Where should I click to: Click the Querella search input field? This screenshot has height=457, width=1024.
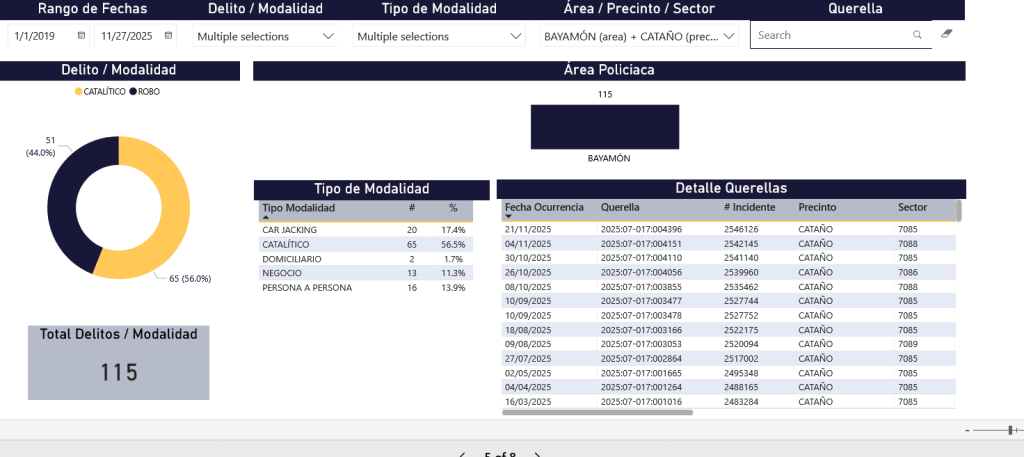(x=830, y=35)
